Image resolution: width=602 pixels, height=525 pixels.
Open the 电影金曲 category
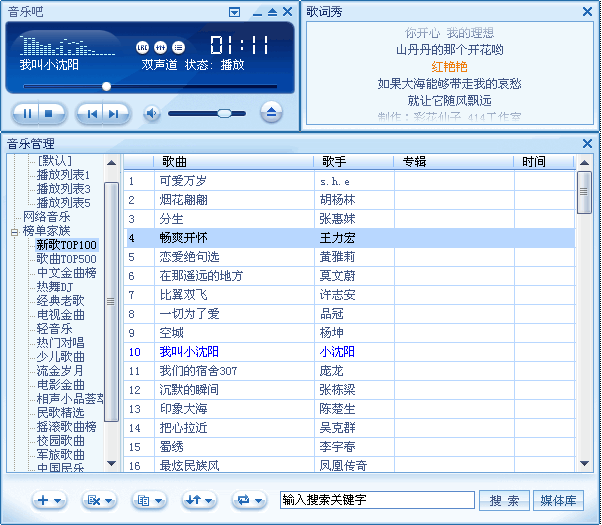60,385
